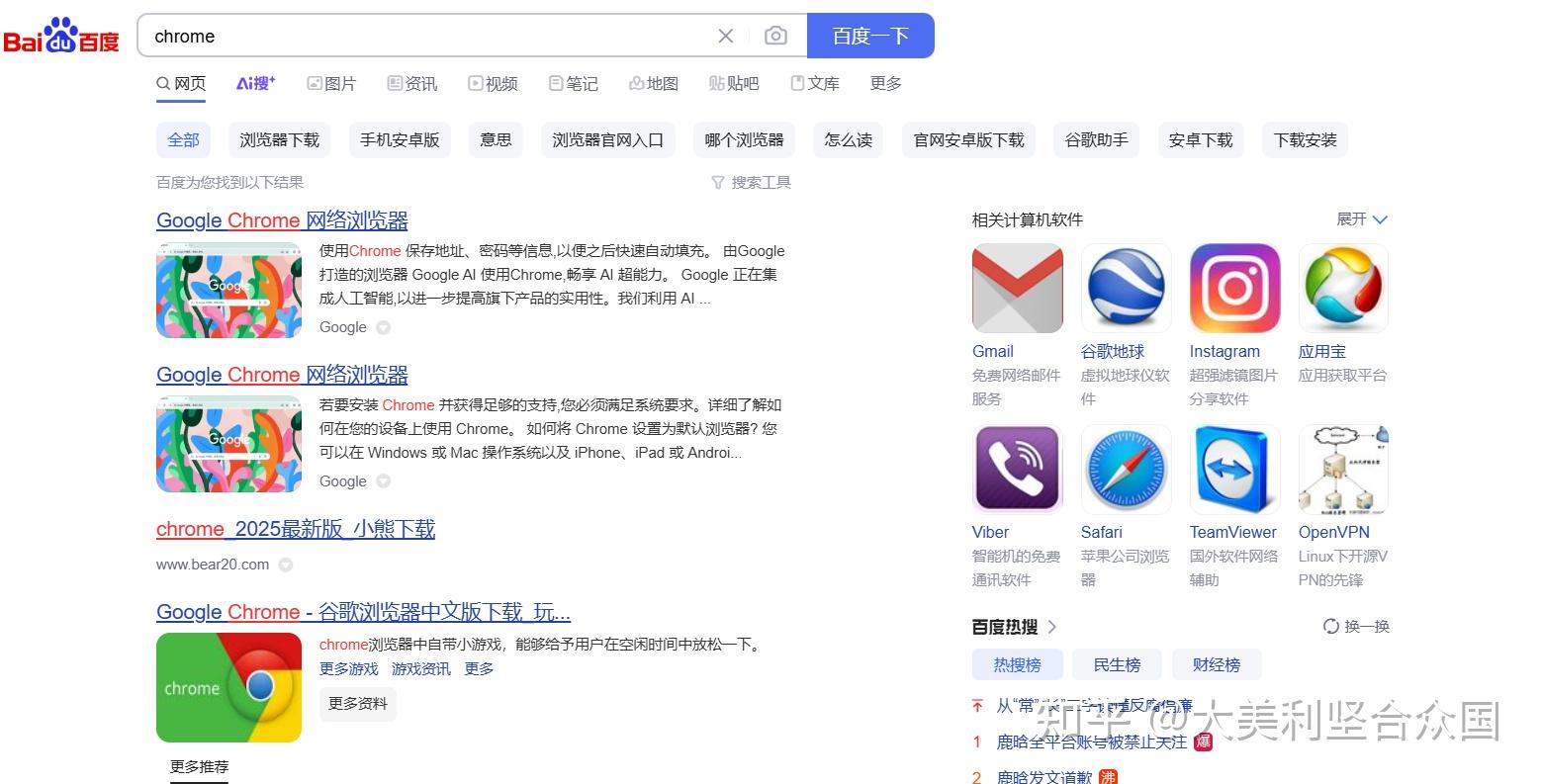Select the 全部 filter chip

point(183,139)
